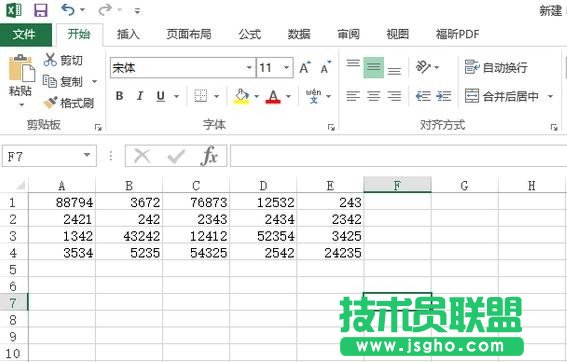The image size is (567, 362).
Task: Open the File (文件) tab
Action: tap(26, 35)
